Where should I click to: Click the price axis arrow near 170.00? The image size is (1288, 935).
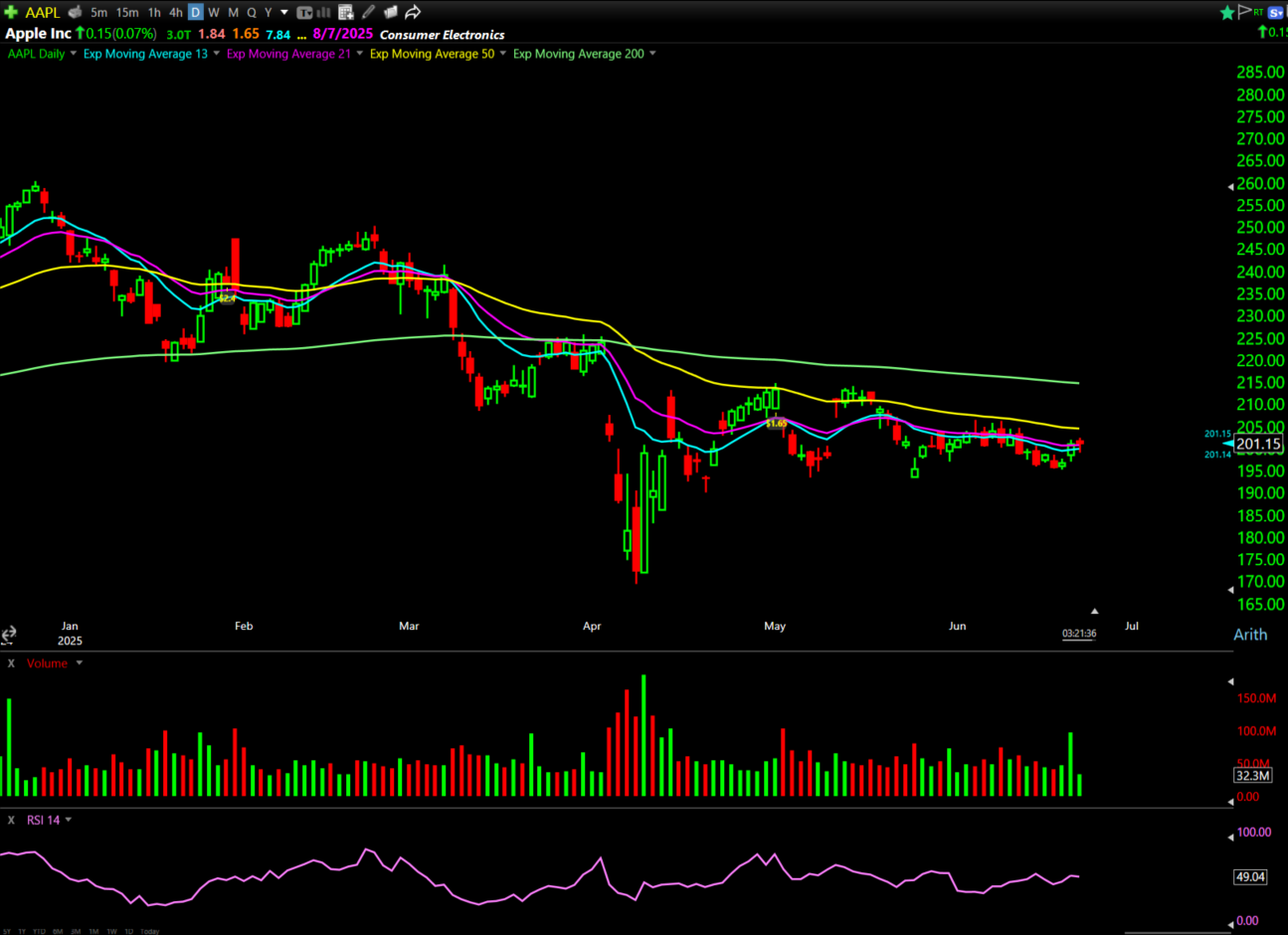[1230, 590]
